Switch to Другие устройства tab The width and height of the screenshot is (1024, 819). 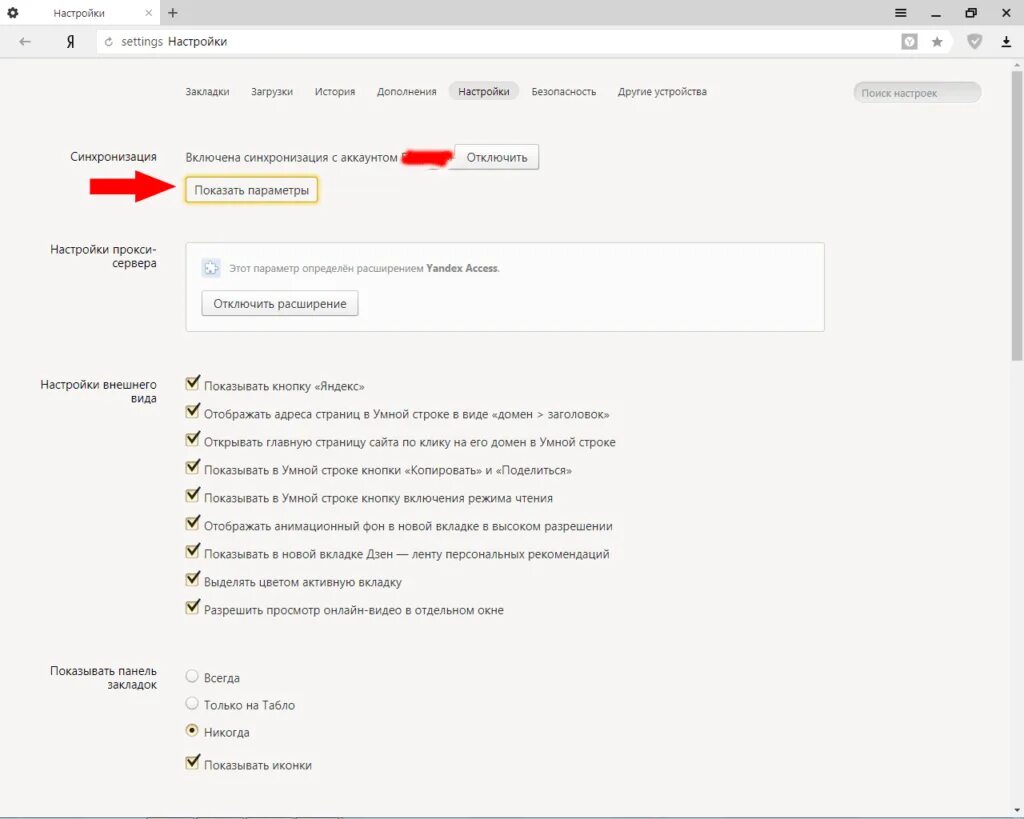pos(662,91)
